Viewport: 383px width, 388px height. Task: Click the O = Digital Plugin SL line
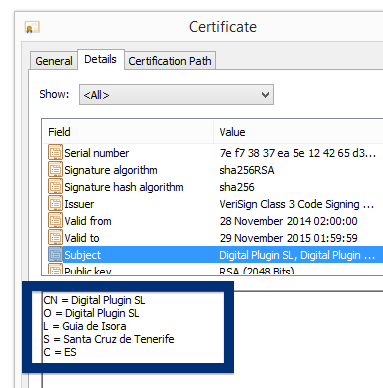91,313
